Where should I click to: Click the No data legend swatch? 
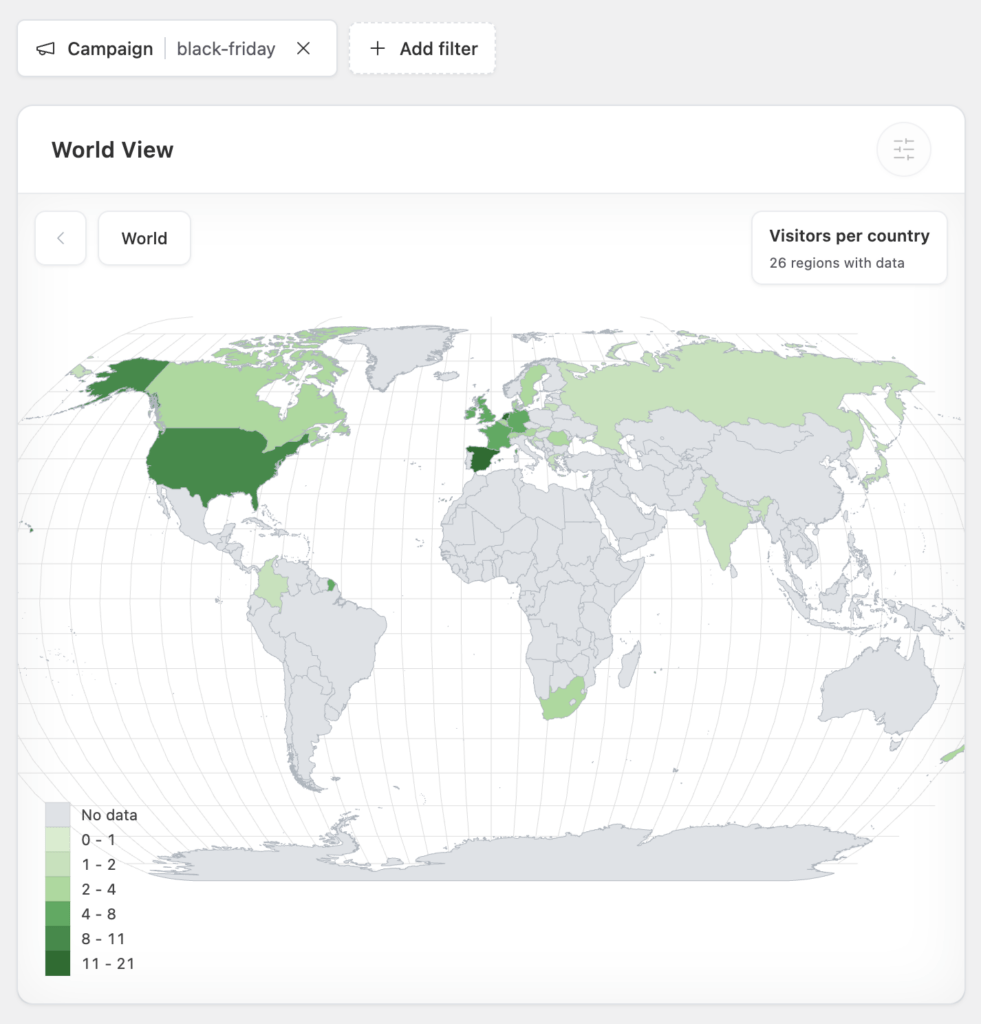(x=58, y=814)
